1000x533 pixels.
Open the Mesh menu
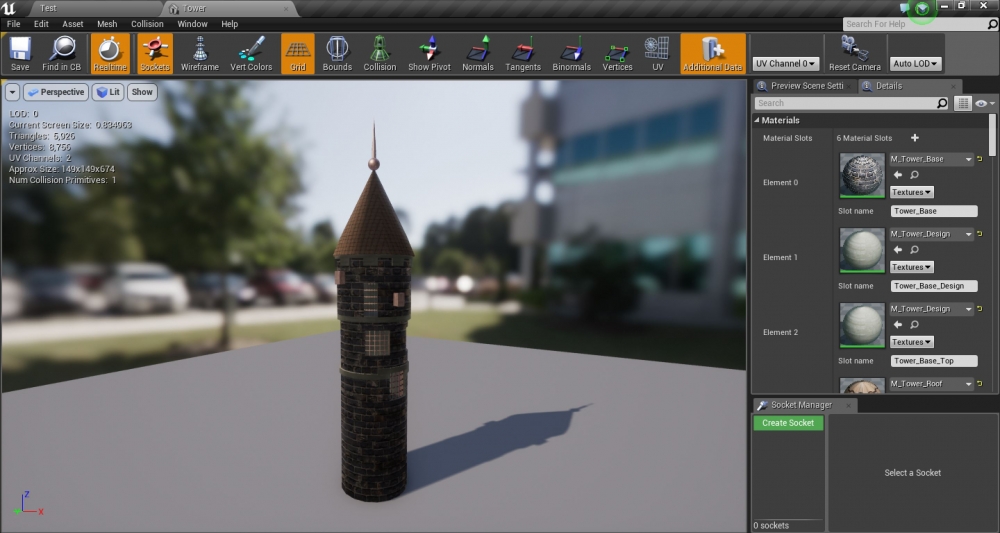(107, 23)
